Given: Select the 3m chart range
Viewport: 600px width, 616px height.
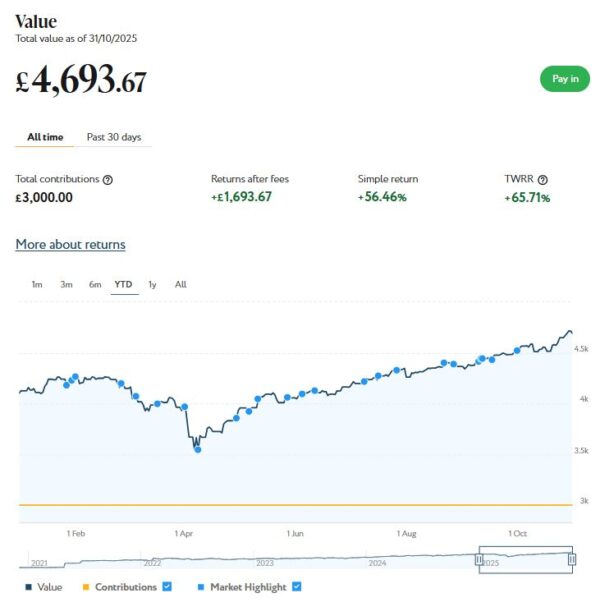Looking at the screenshot, I should coord(66,284).
